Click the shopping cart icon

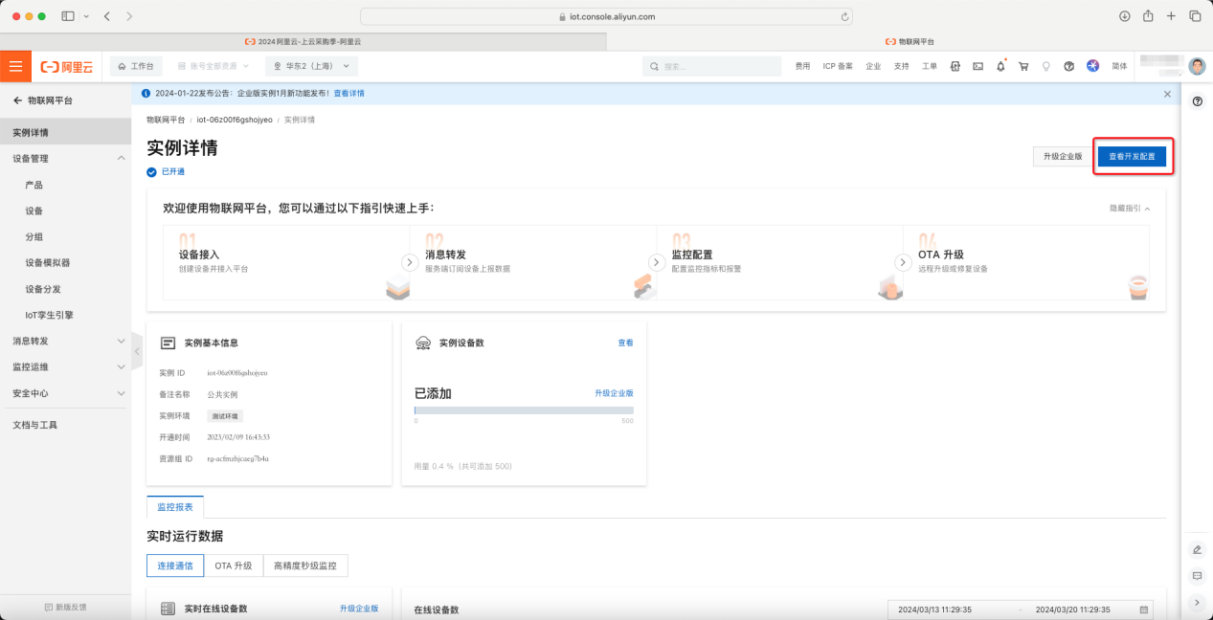pyautogui.click(x=1023, y=66)
